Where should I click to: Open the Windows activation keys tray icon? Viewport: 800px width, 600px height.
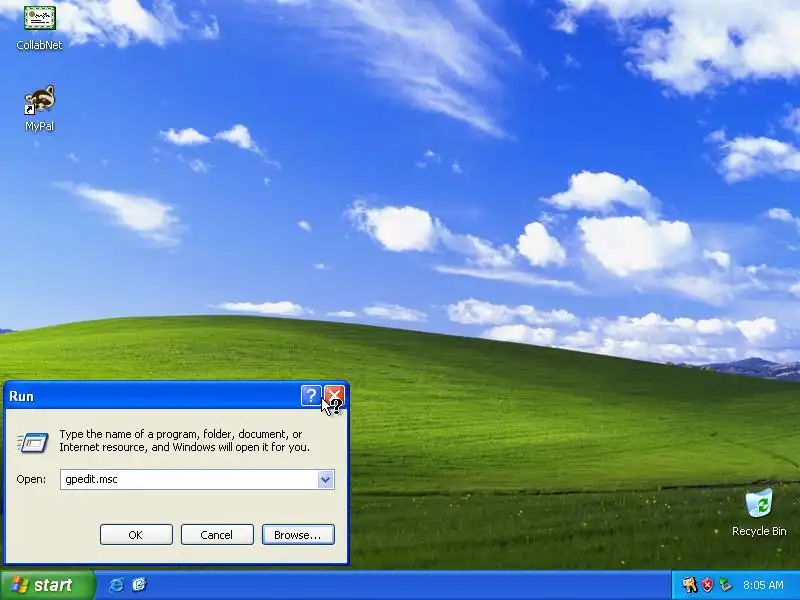click(x=690, y=585)
